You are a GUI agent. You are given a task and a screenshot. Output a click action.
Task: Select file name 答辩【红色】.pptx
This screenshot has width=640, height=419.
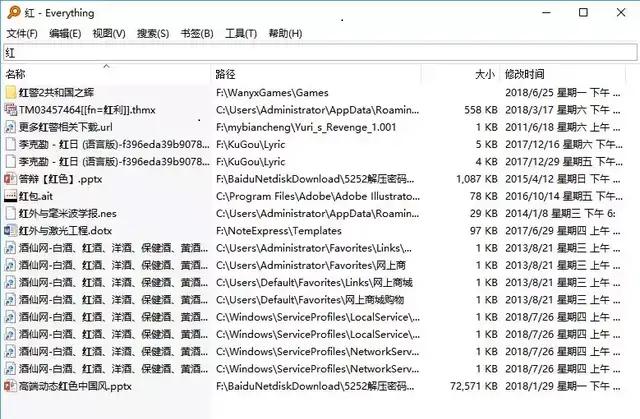click(60, 179)
